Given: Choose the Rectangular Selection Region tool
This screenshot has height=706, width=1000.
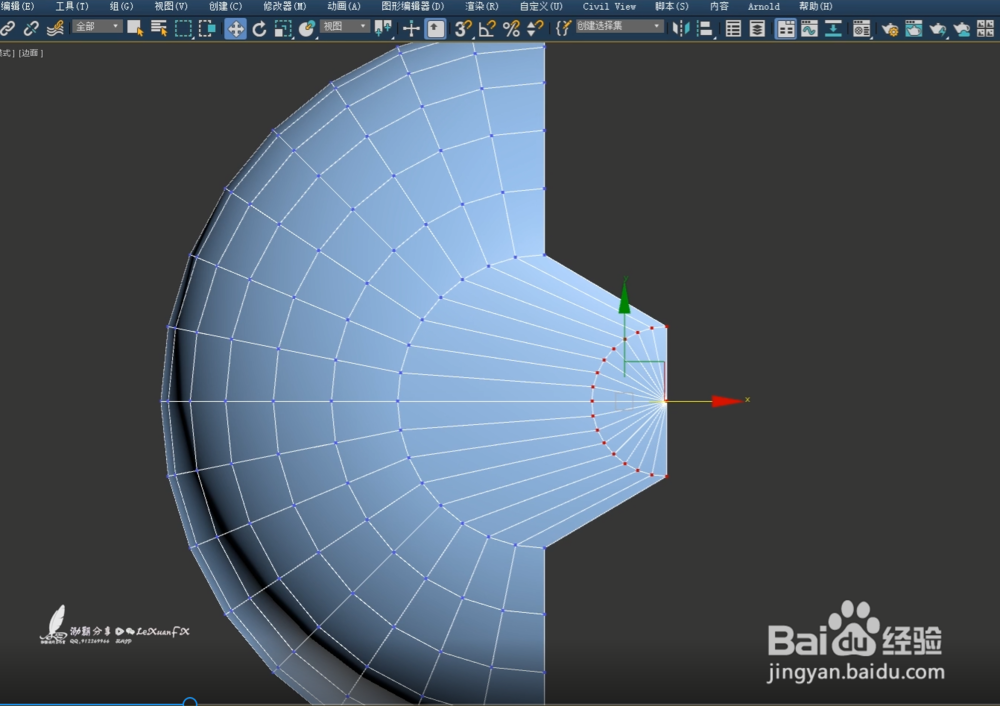Looking at the screenshot, I should [x=183, y=28].
